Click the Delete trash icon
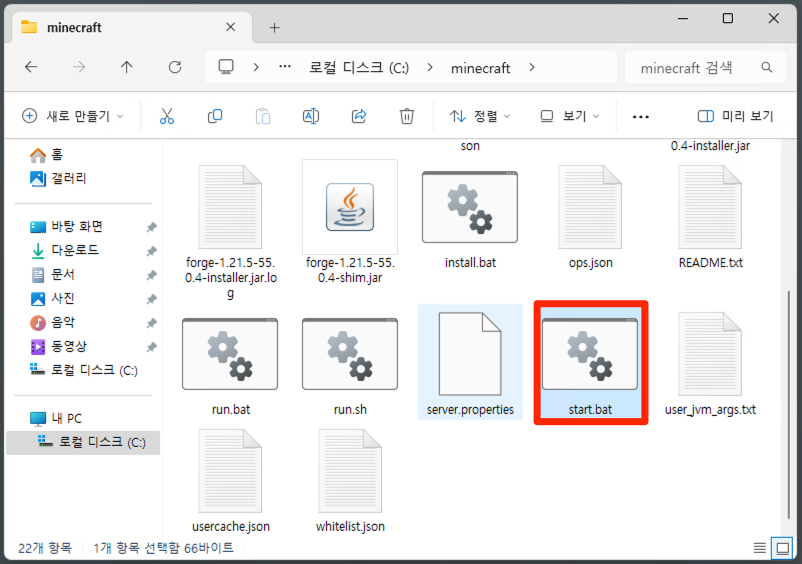The height and width of the screenshot is (564, 802). click(407, 116)
